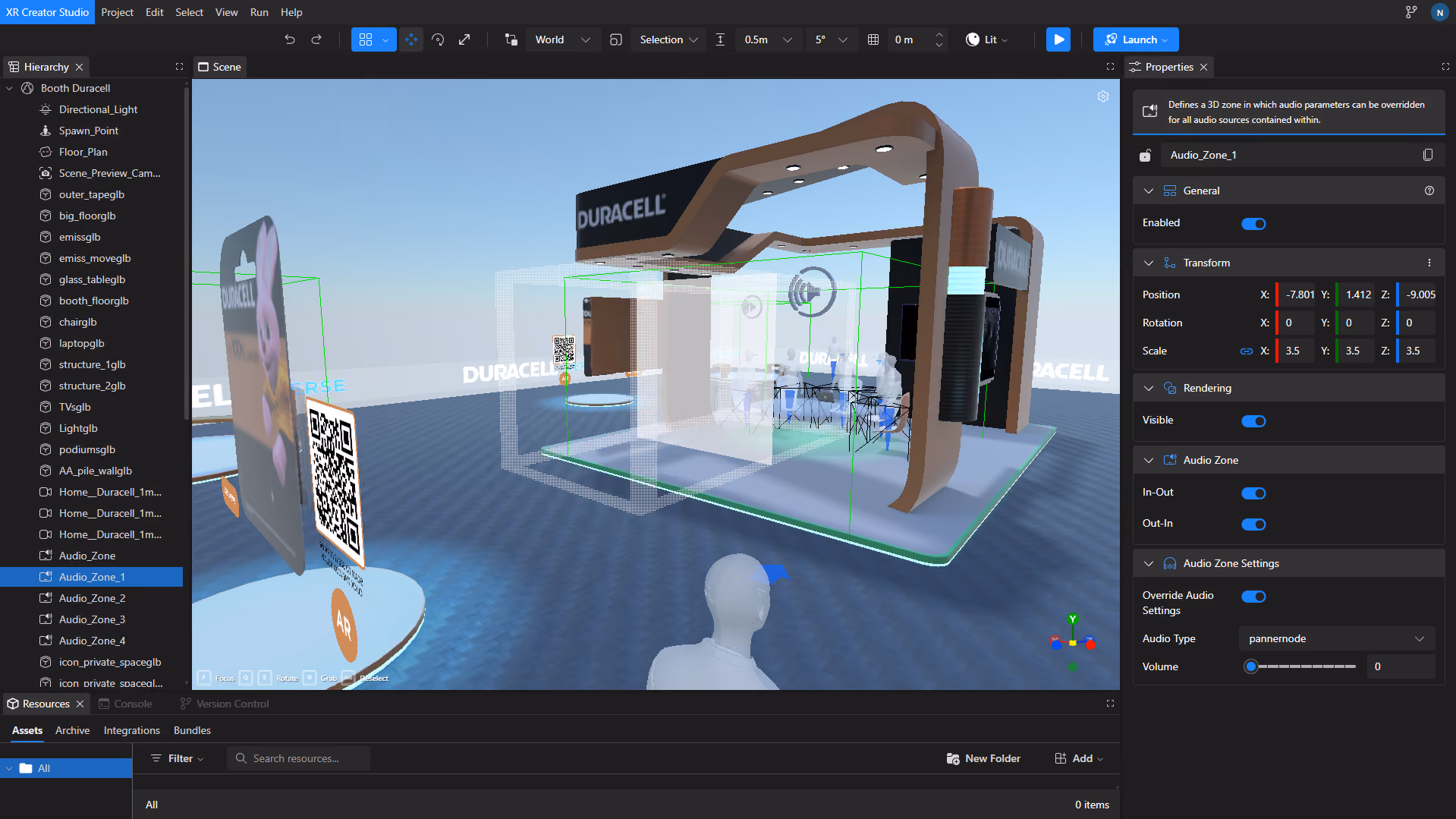Select the grid layout tool icon

point(366,39)
